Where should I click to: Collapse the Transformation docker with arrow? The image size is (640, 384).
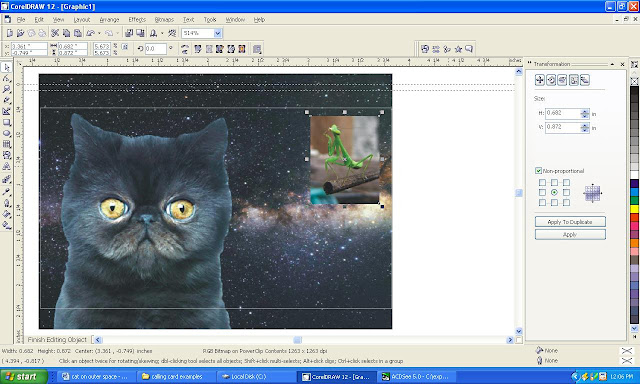pos(612,64)
